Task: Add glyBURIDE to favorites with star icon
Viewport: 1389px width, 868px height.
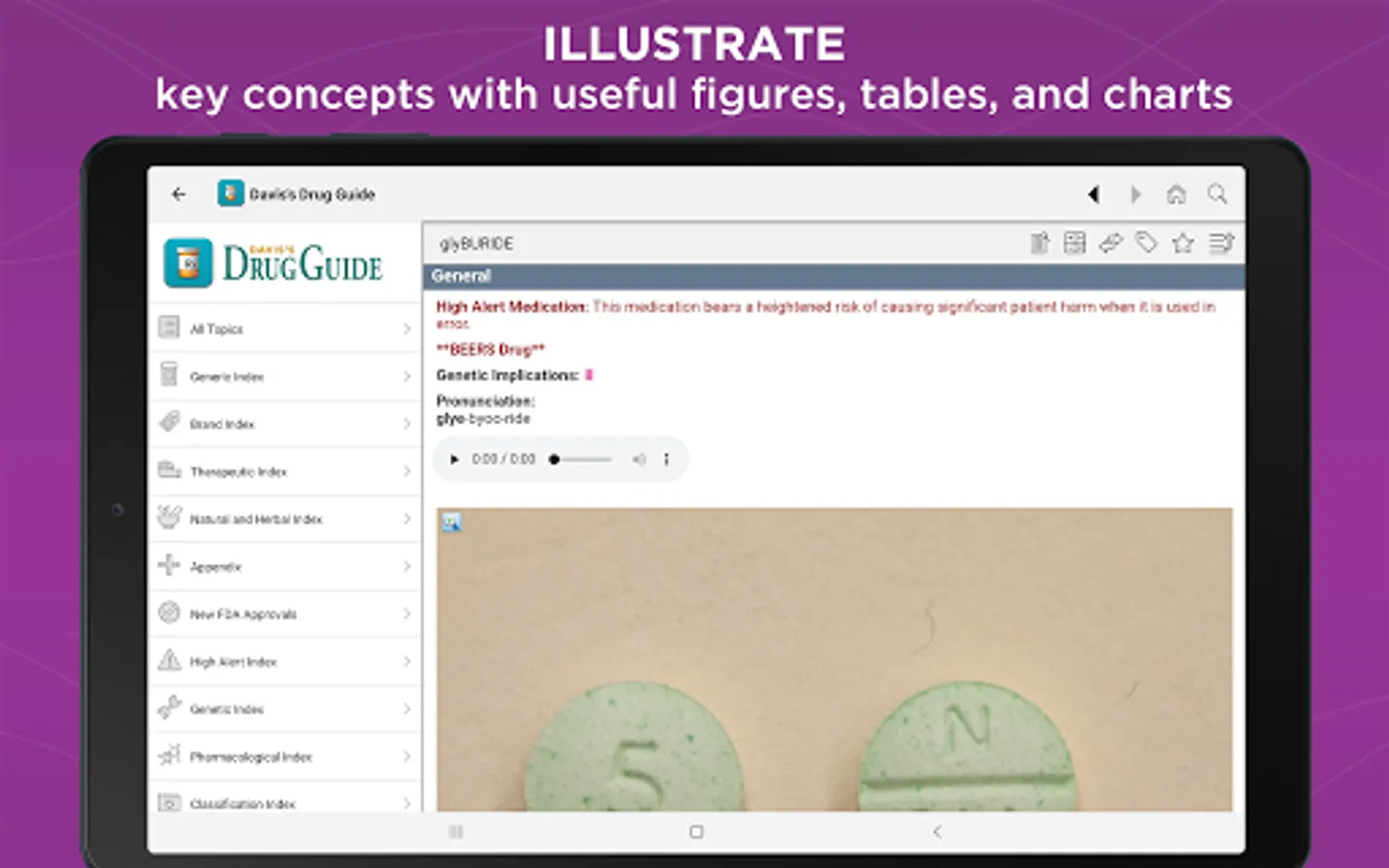Action: click(1183, 243)
